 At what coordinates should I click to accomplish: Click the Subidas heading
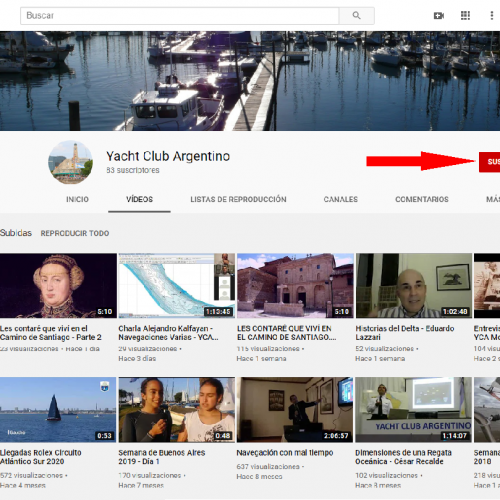(16, 233)
